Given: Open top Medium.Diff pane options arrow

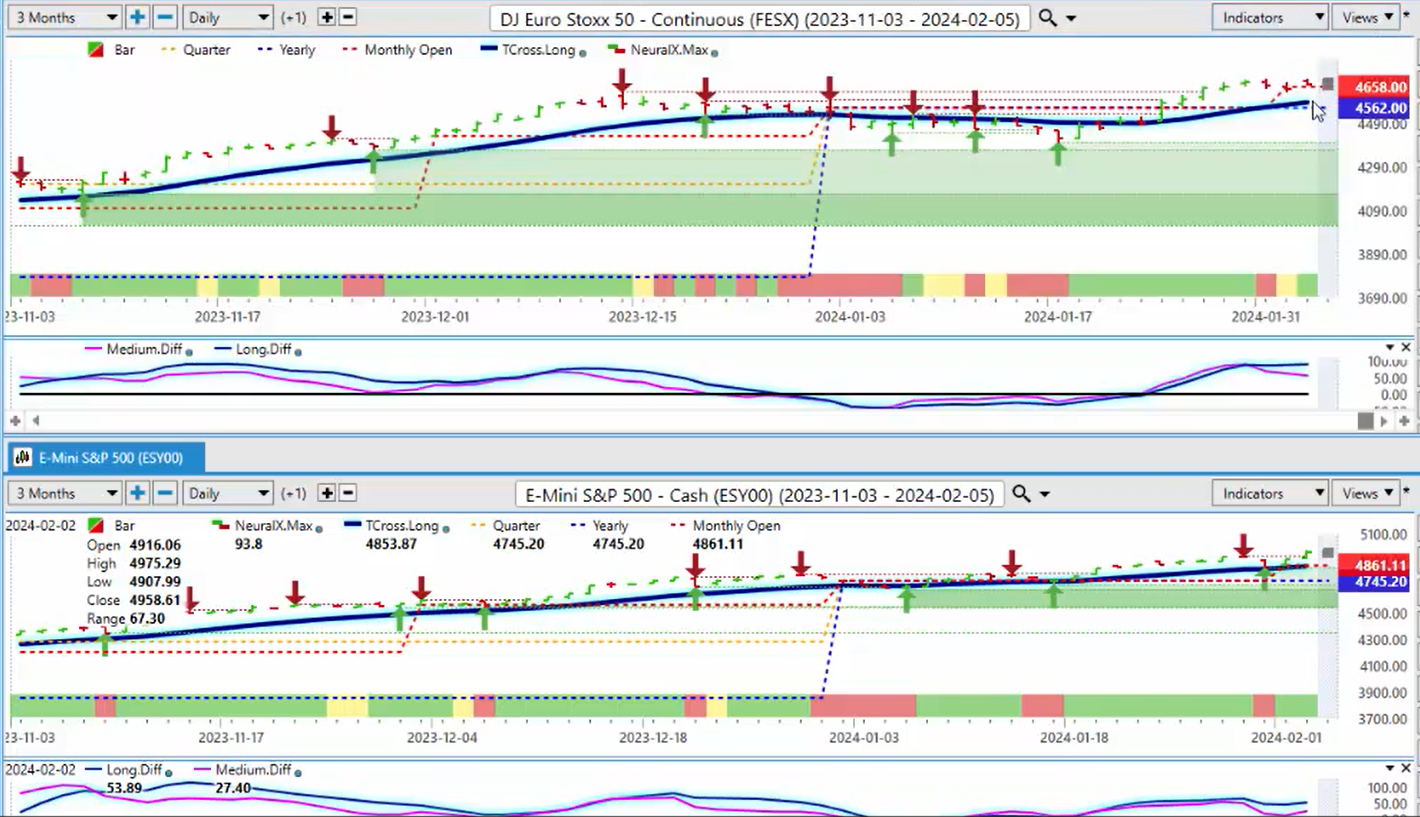Looking at the screenshot, I should (x=1390, y=348).
